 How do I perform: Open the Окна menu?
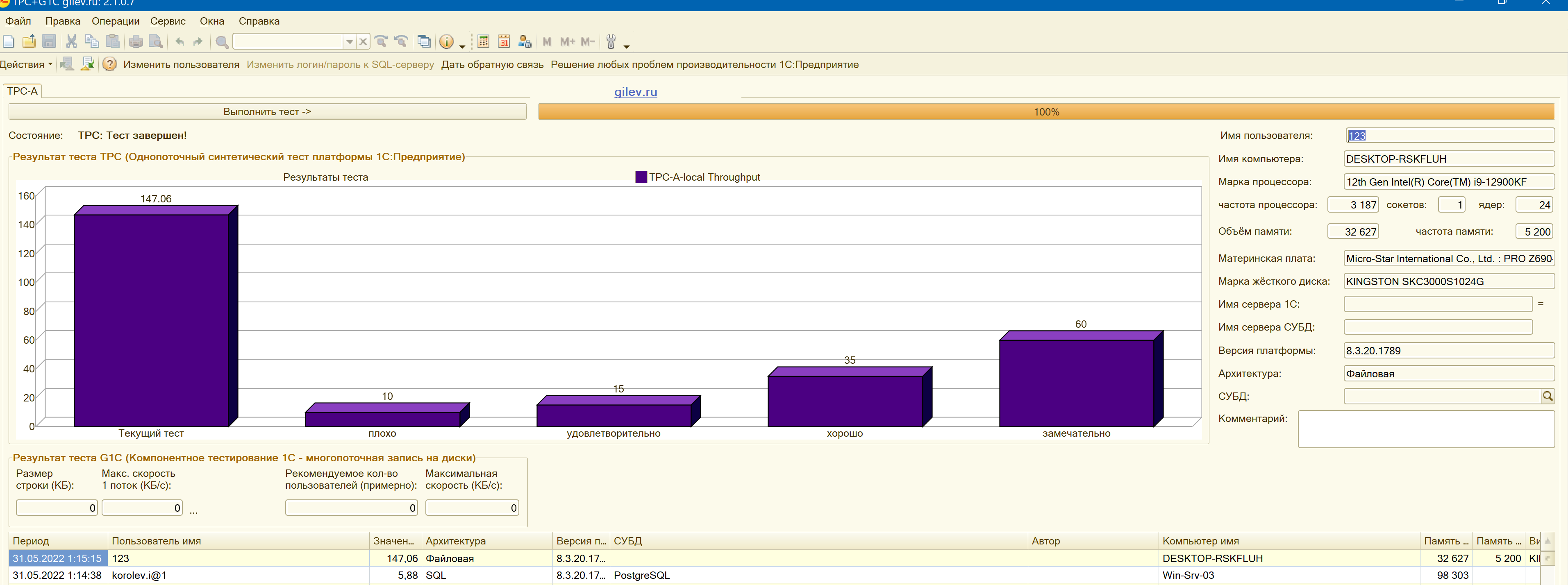(x=212, y=21)
